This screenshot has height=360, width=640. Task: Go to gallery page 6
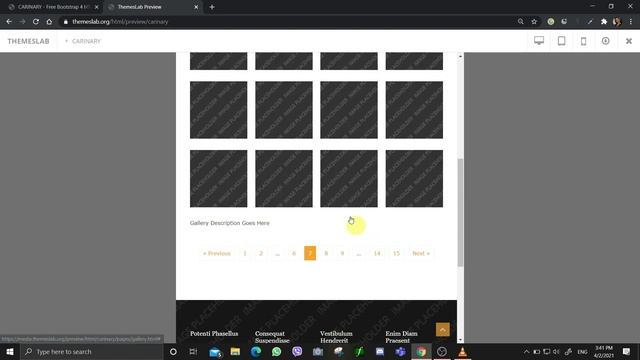294,253
